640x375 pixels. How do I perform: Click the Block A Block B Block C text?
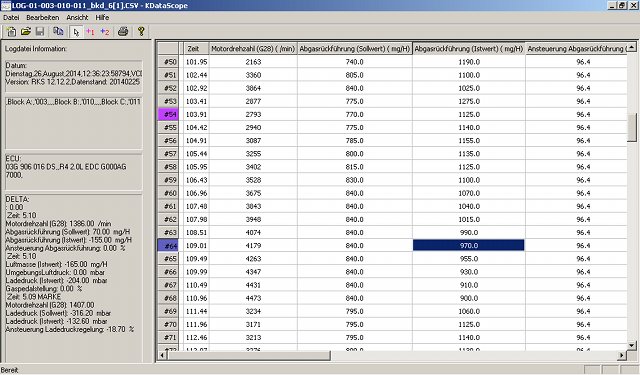73,102
